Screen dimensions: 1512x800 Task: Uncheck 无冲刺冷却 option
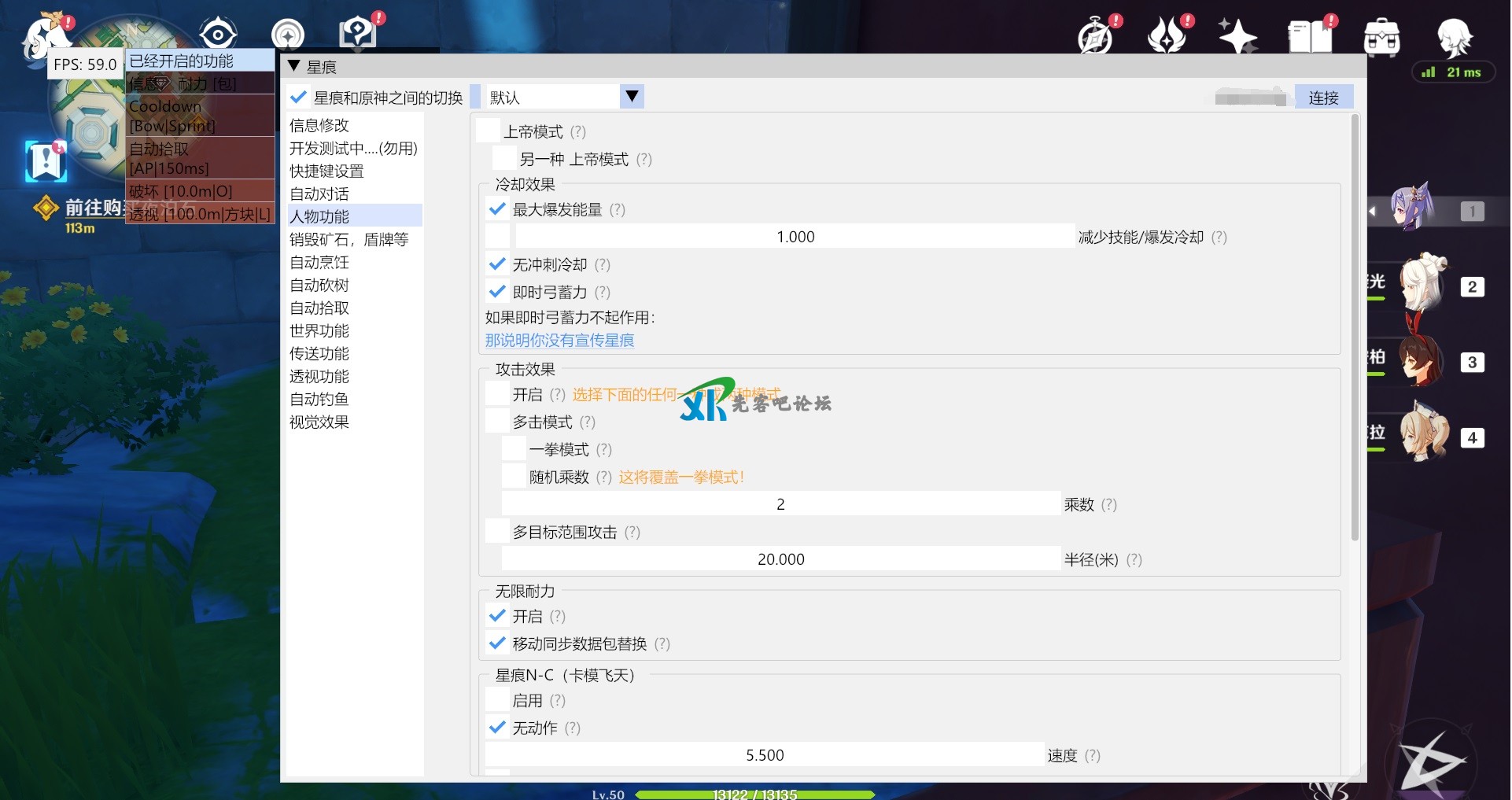(x=497, y=264)
